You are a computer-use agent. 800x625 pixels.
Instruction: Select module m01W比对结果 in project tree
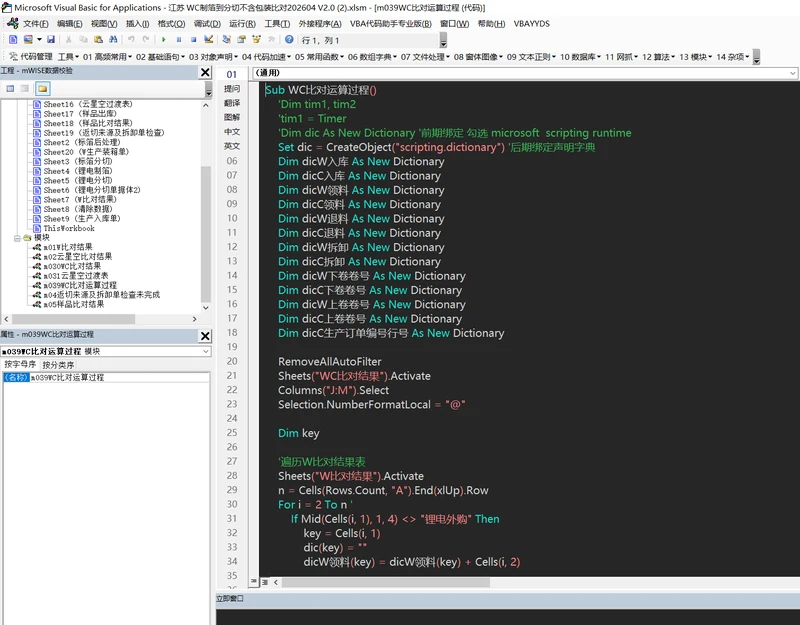63,247
